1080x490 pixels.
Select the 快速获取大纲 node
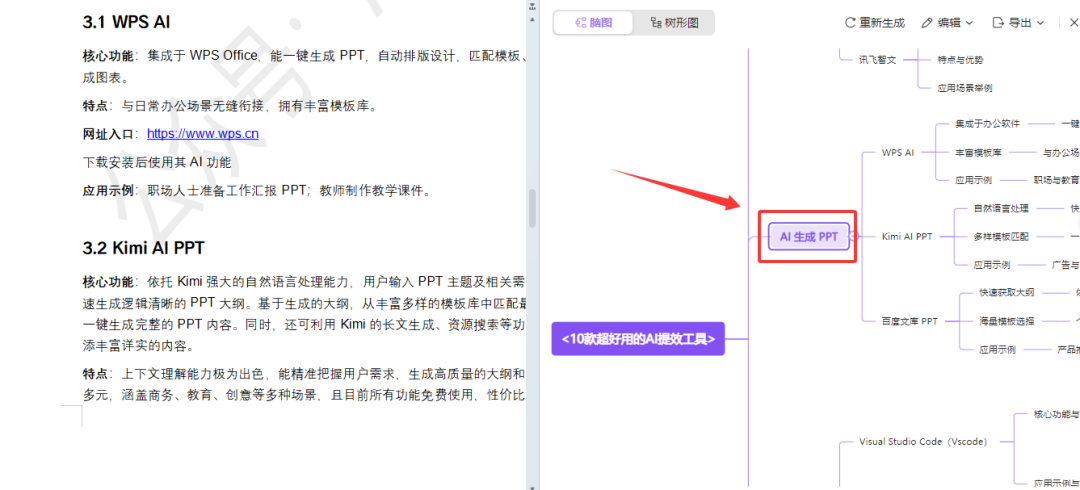1006,292
